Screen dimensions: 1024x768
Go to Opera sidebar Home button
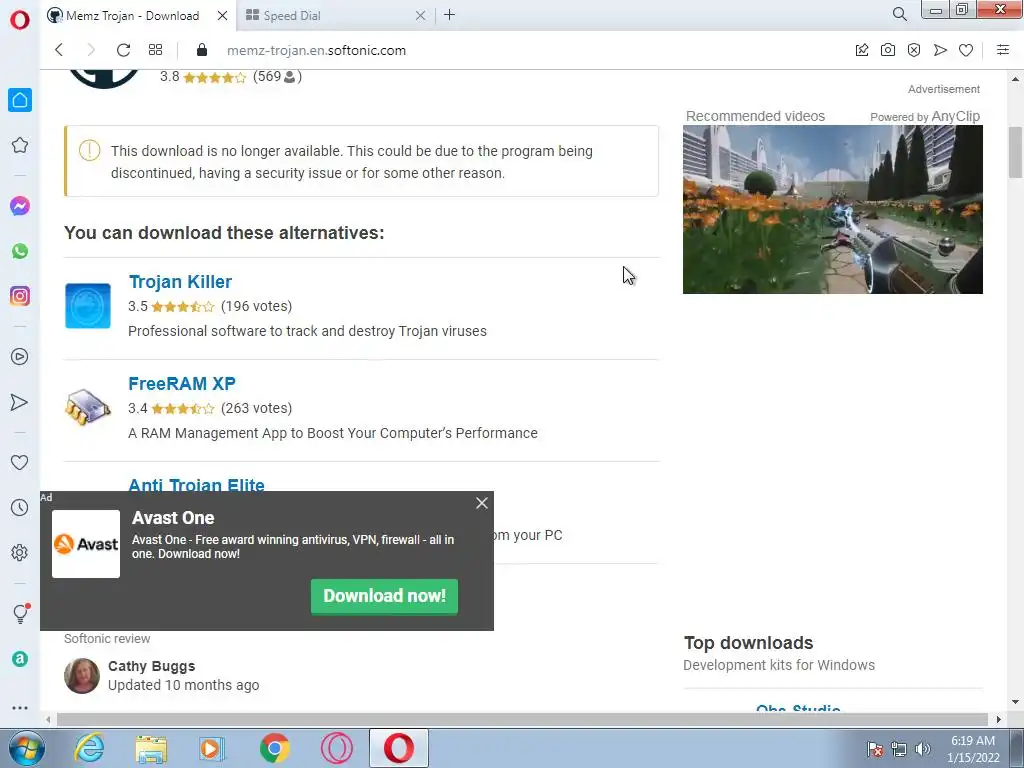pyautogui.click(x=20, y=100)
